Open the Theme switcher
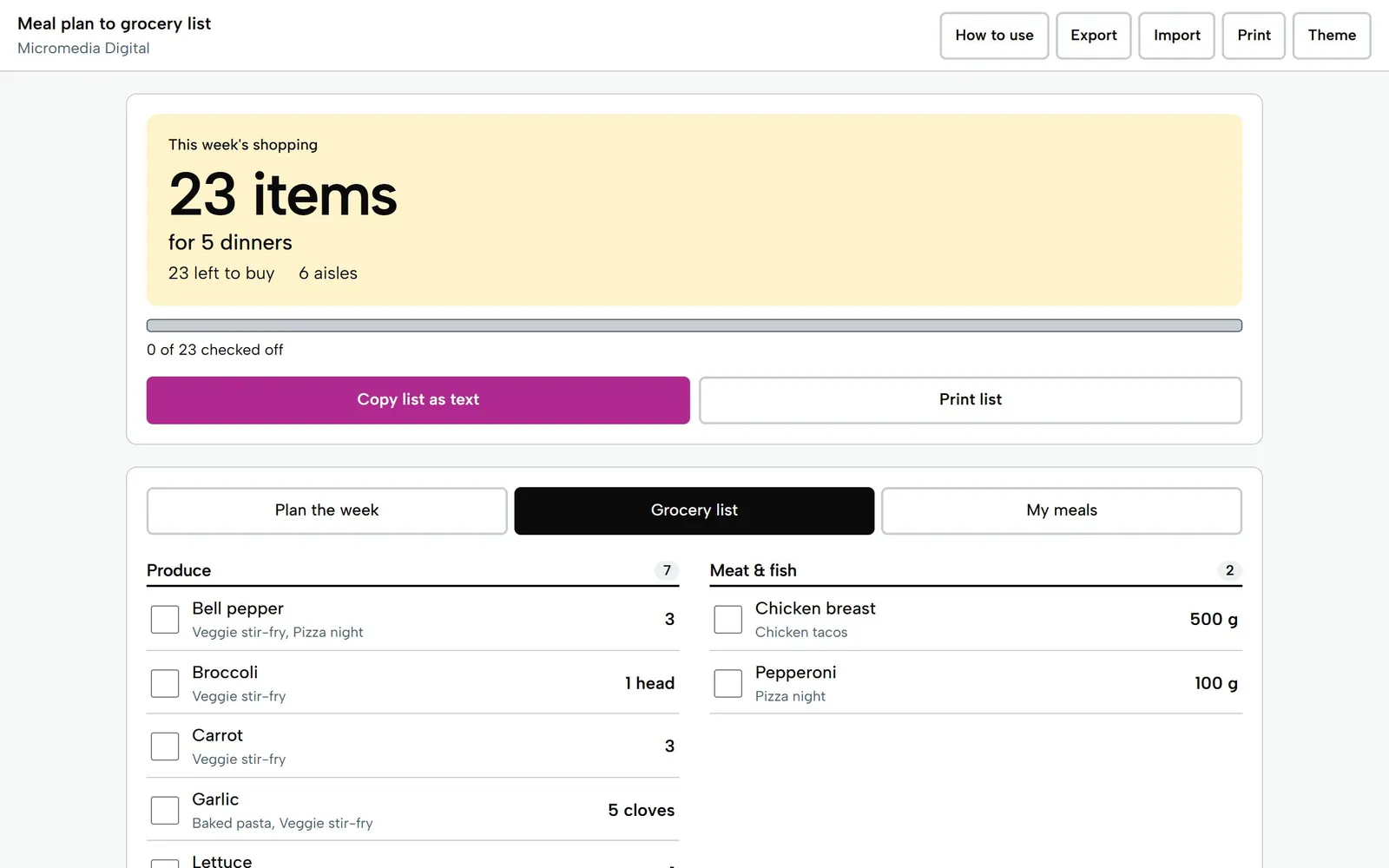The width and height of the screenshot is (1389, 868). (1332, 36)
